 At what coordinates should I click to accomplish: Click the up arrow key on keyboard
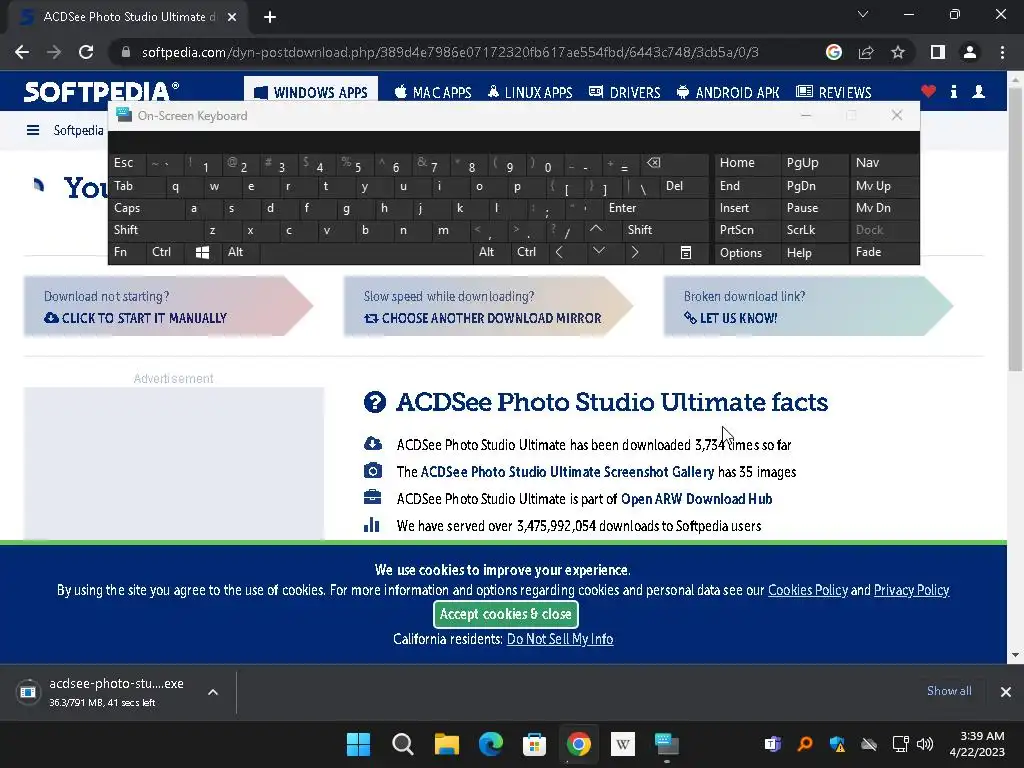596,230
